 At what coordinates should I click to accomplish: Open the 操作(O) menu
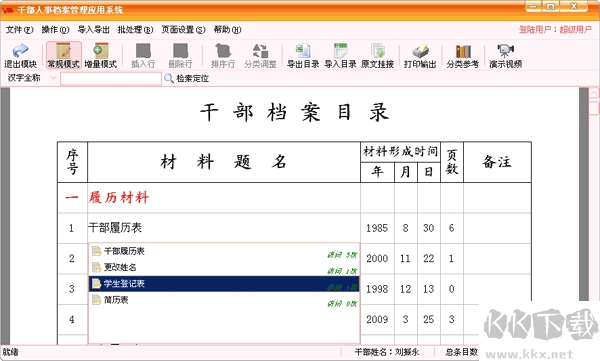pyautogui.click(x=55, y=29)
